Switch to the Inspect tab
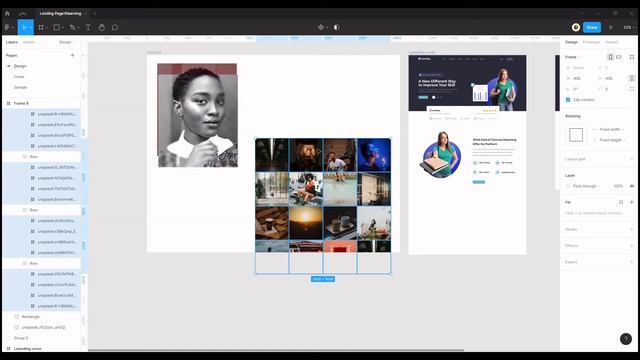 [x=611, y=42]
